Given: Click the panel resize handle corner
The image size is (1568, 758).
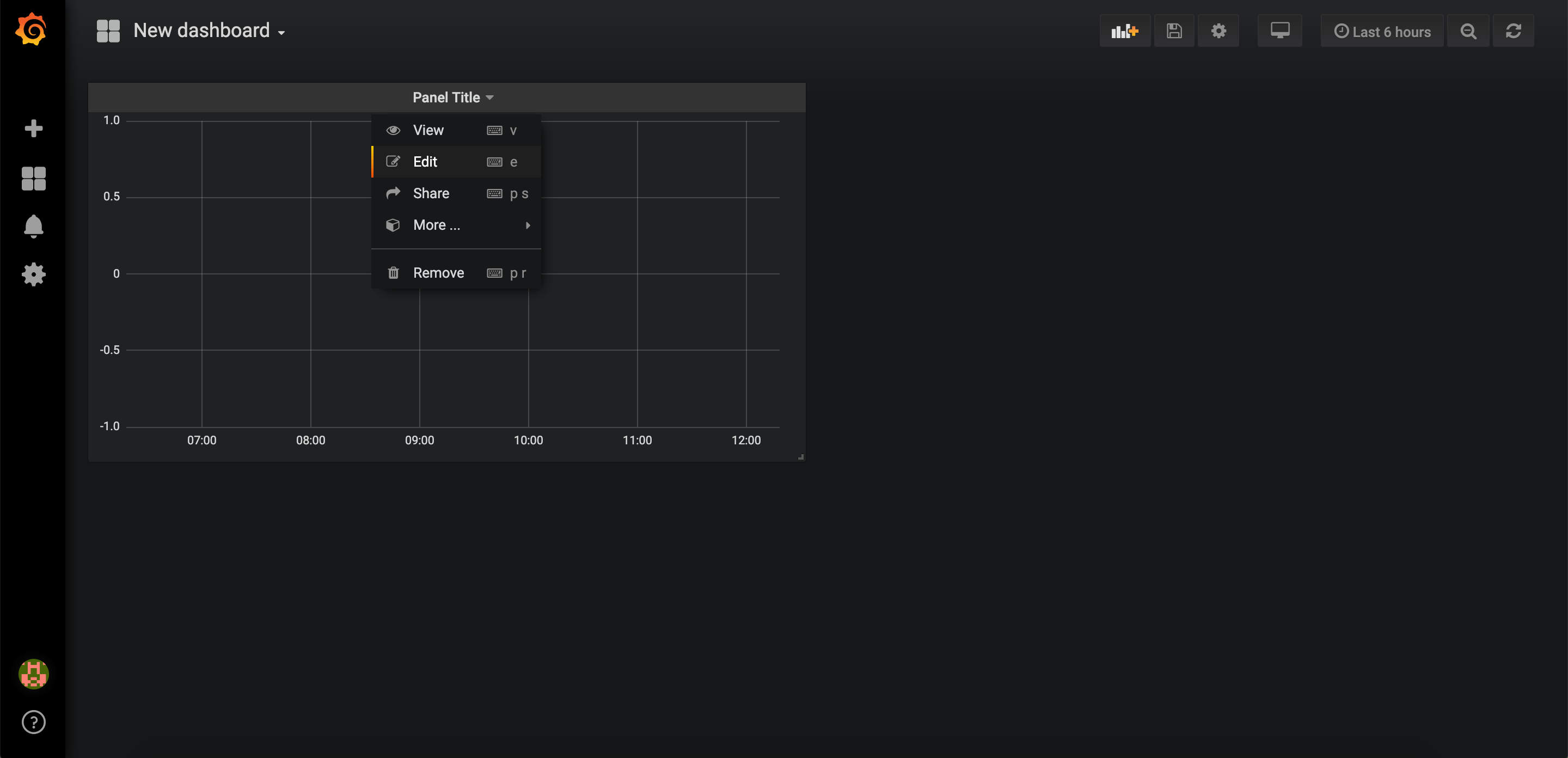Looking at the screenshot, I should pyautogui.click(x=800, y=457).
